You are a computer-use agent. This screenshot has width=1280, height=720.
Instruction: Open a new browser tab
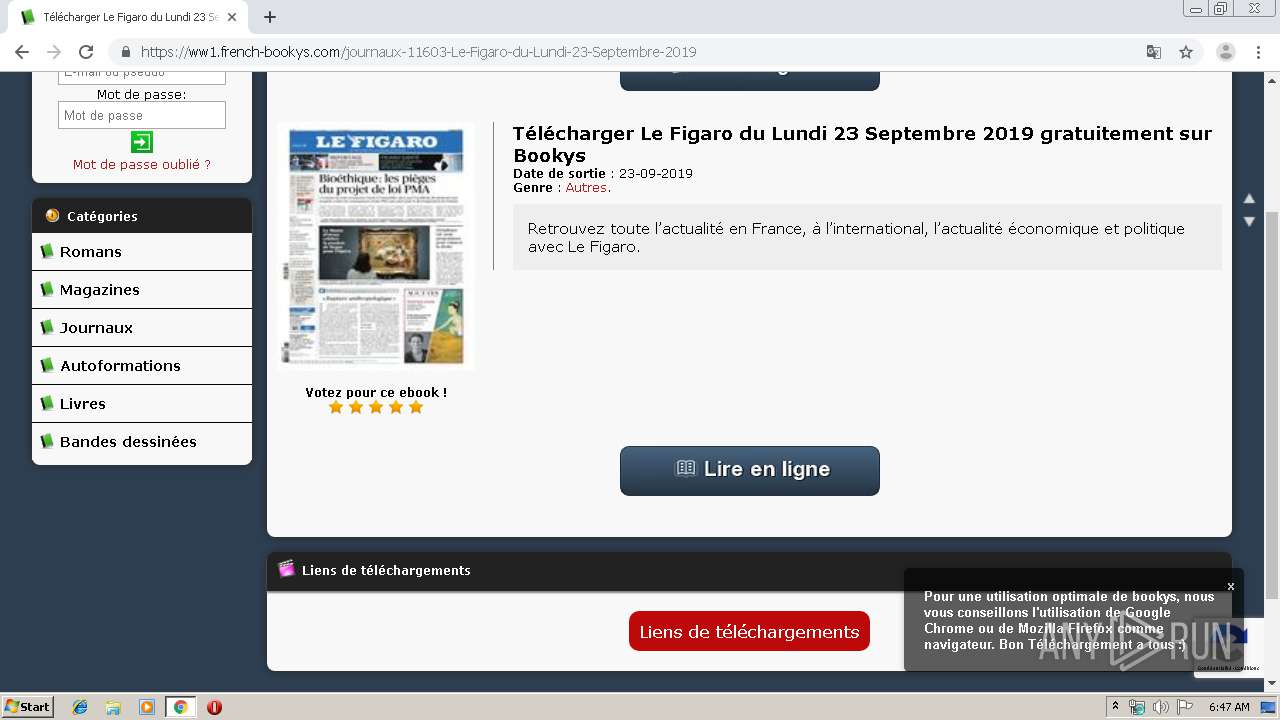click(x=270, y=17)
